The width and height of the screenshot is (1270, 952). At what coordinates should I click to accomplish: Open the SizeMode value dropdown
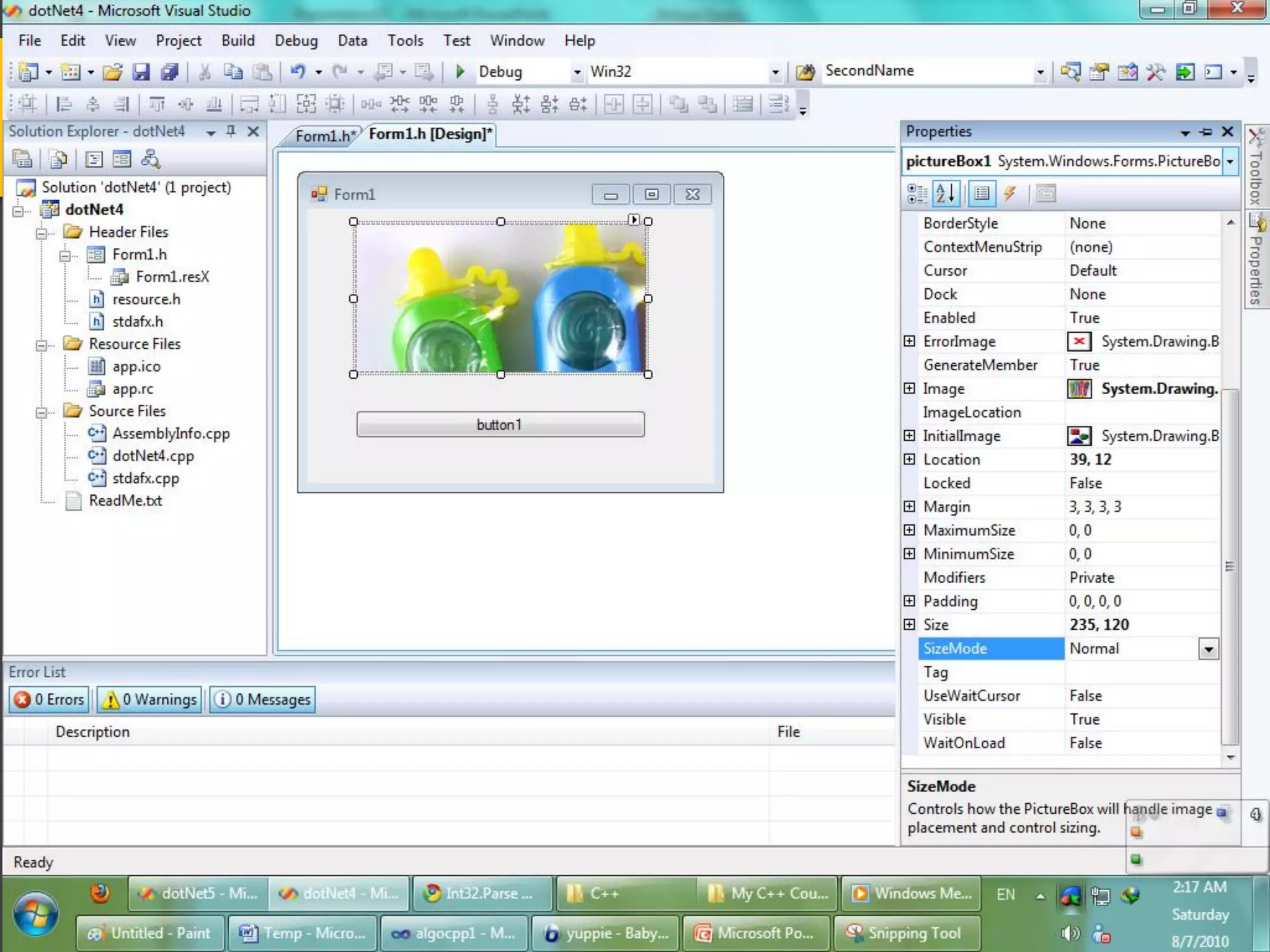[1208, 649]
